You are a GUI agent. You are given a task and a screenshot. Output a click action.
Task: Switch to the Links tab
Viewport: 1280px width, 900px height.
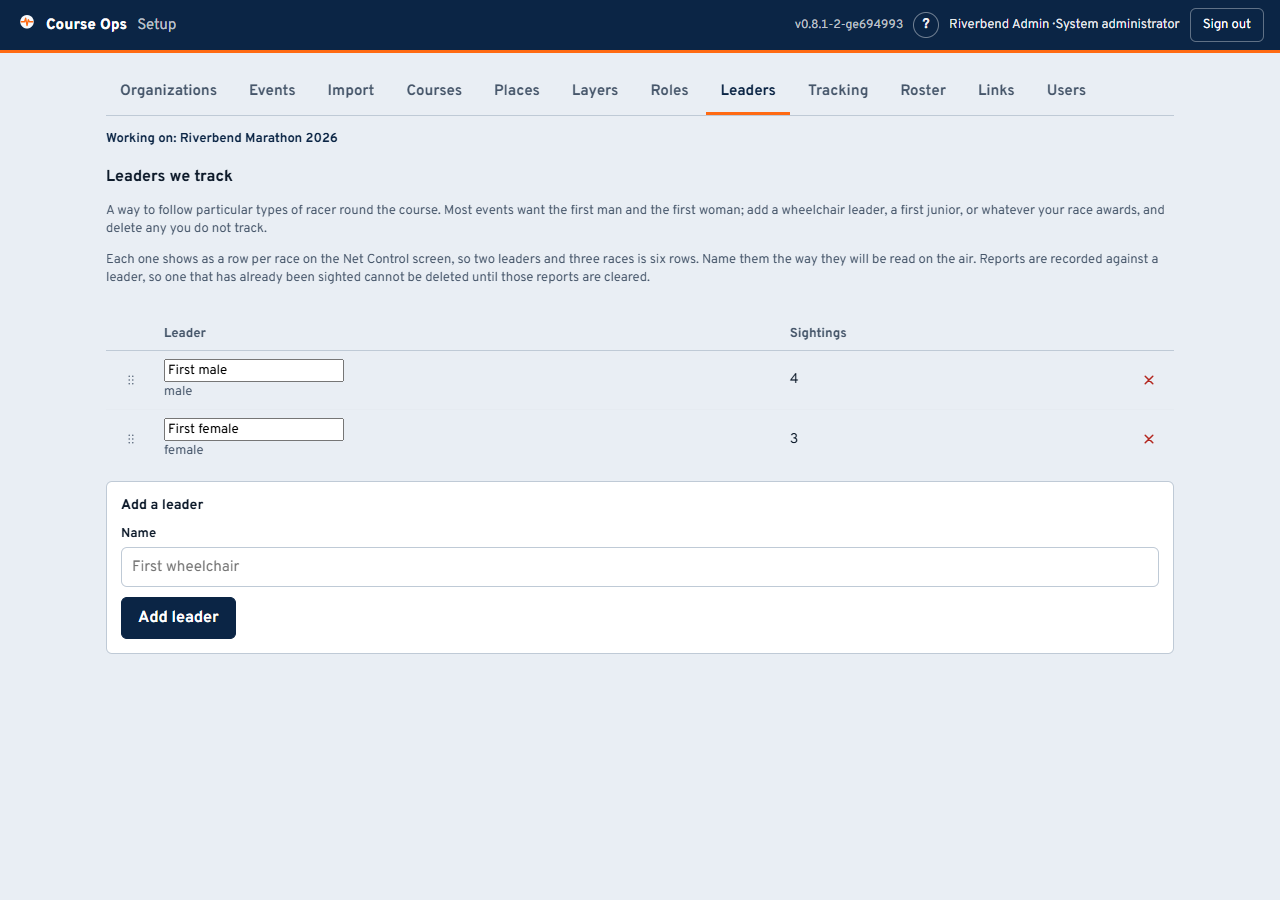click(x=996, y=90)
